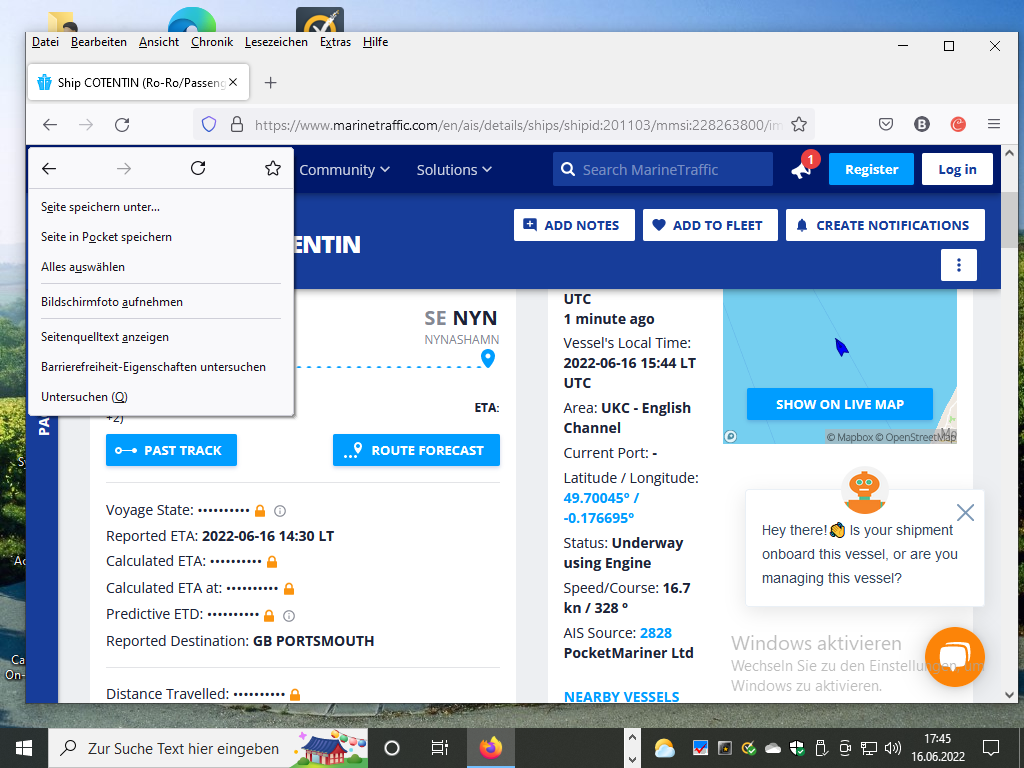Choose 'Seite speichern unter...' from context menu
1024x768 pixels.
click(161, 207)
